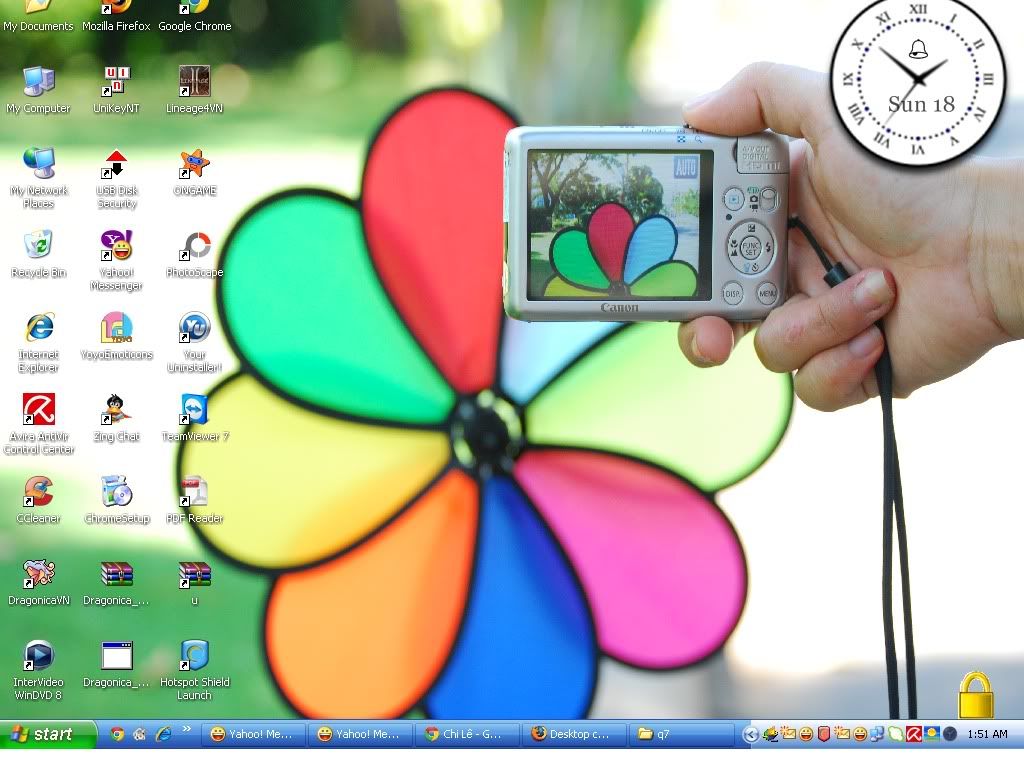The height and width of the screenshot is (768, 1024).
Task: Expand the quick launch overflow chevron
Action: [186, 730]
